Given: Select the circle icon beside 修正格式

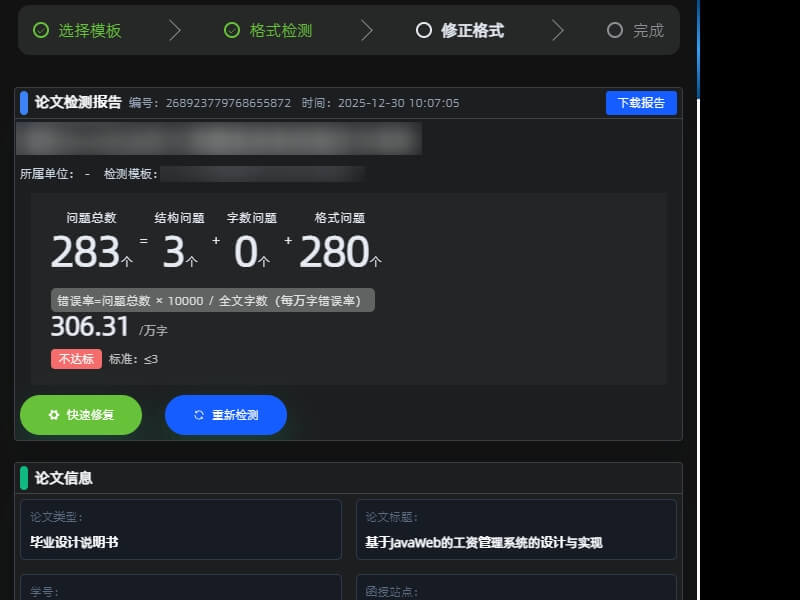Looking at the screenshot, I should tap(423, 31).
